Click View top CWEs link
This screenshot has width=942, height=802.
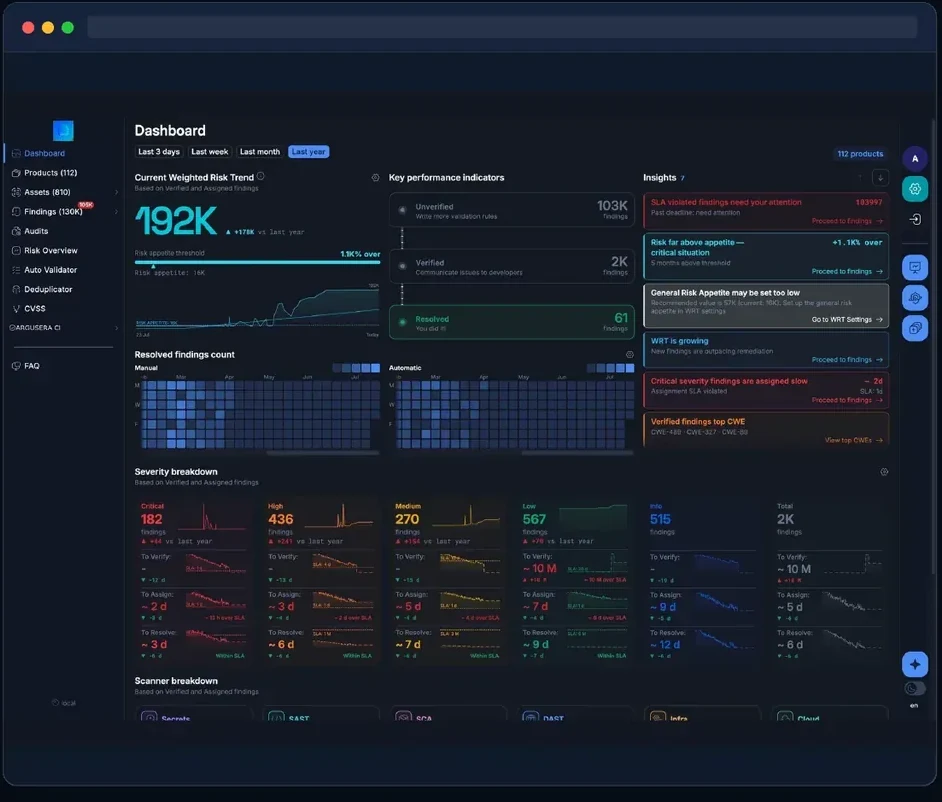(x=854, y=440)
